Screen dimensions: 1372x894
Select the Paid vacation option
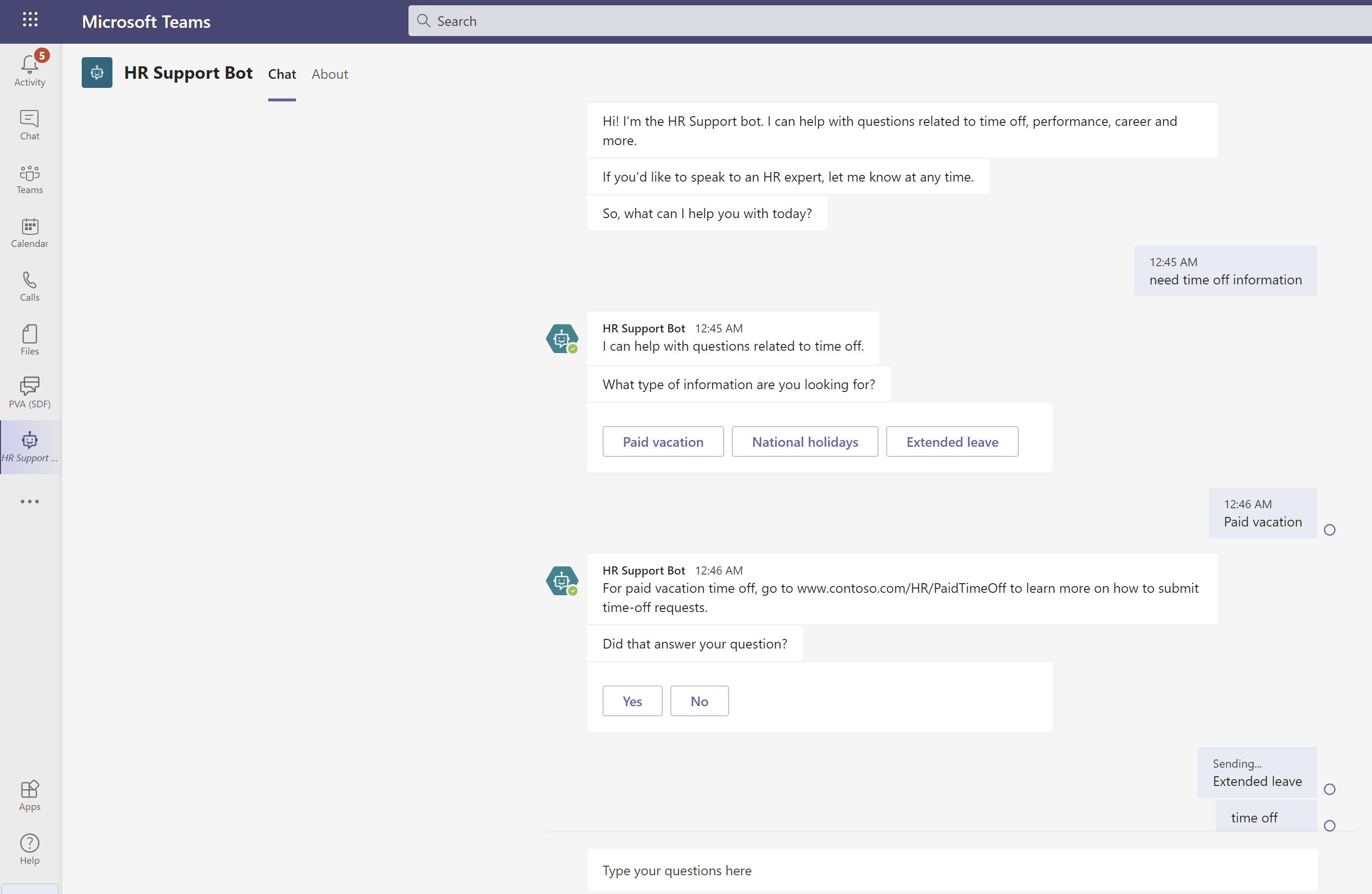[x=663, y=441]
